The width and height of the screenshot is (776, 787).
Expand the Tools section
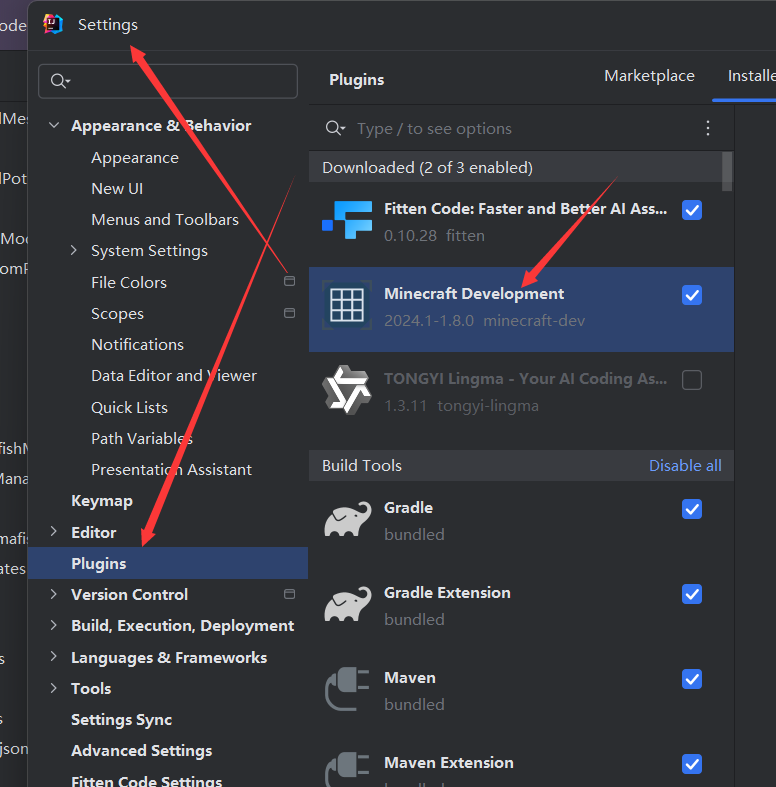[54, 688]
